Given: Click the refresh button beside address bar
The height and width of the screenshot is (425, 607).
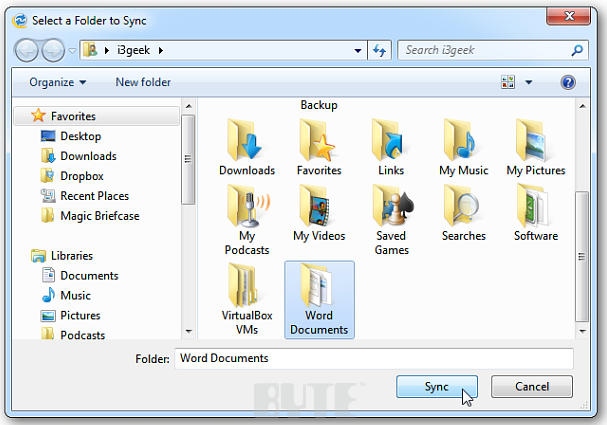Looking at the screenshot, I should click(380, 50).
